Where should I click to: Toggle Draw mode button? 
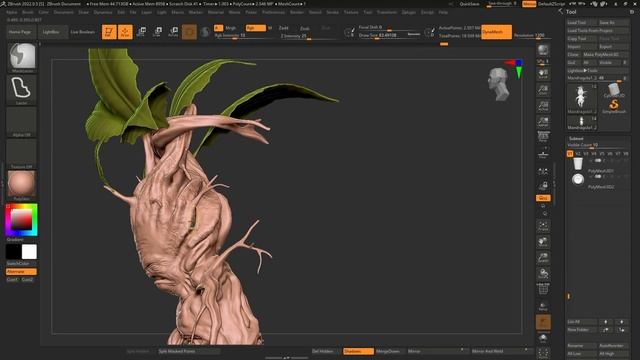coord(125,31)
